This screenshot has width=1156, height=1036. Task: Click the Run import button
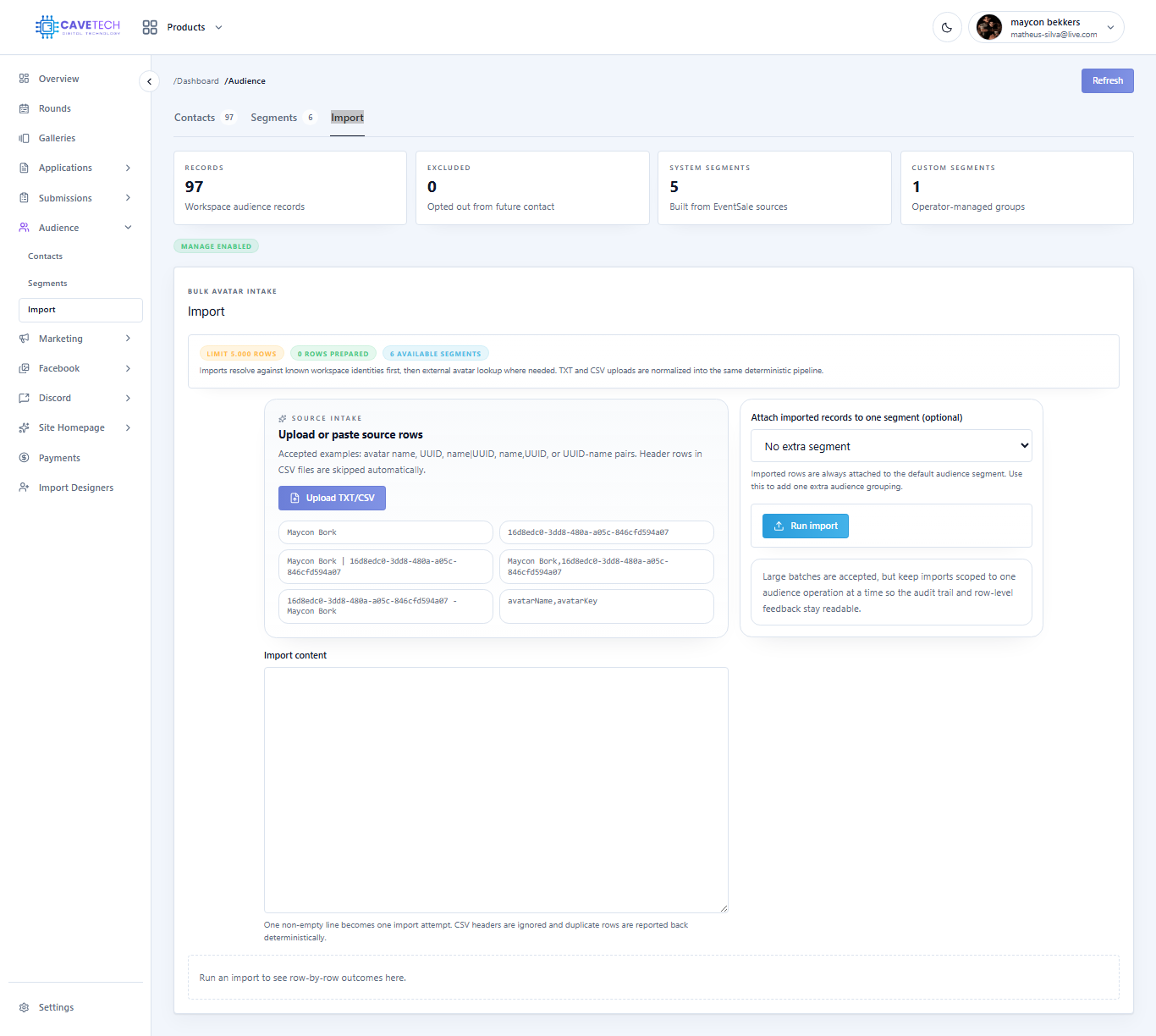point(806,526)
